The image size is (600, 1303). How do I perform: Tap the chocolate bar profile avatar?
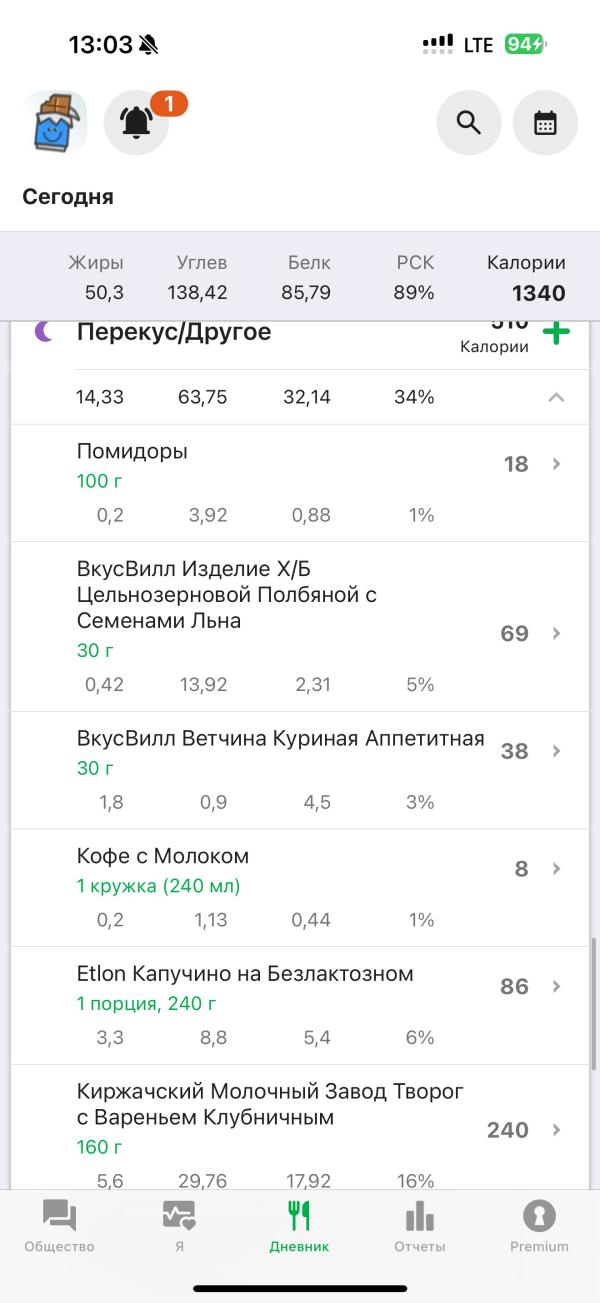(55, 123)
